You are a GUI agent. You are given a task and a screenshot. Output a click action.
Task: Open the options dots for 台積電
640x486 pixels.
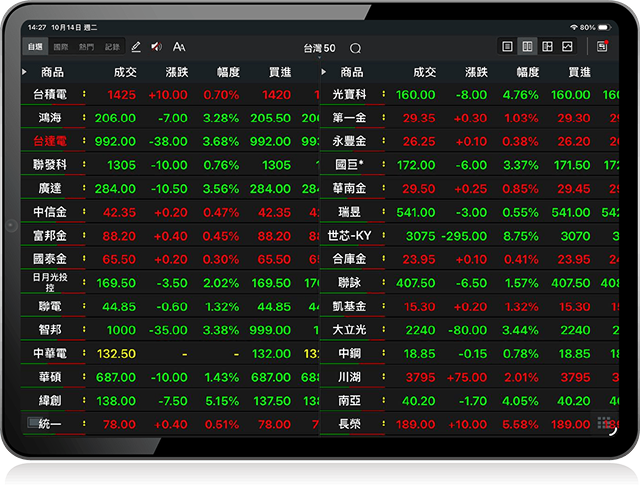point(84,94)
